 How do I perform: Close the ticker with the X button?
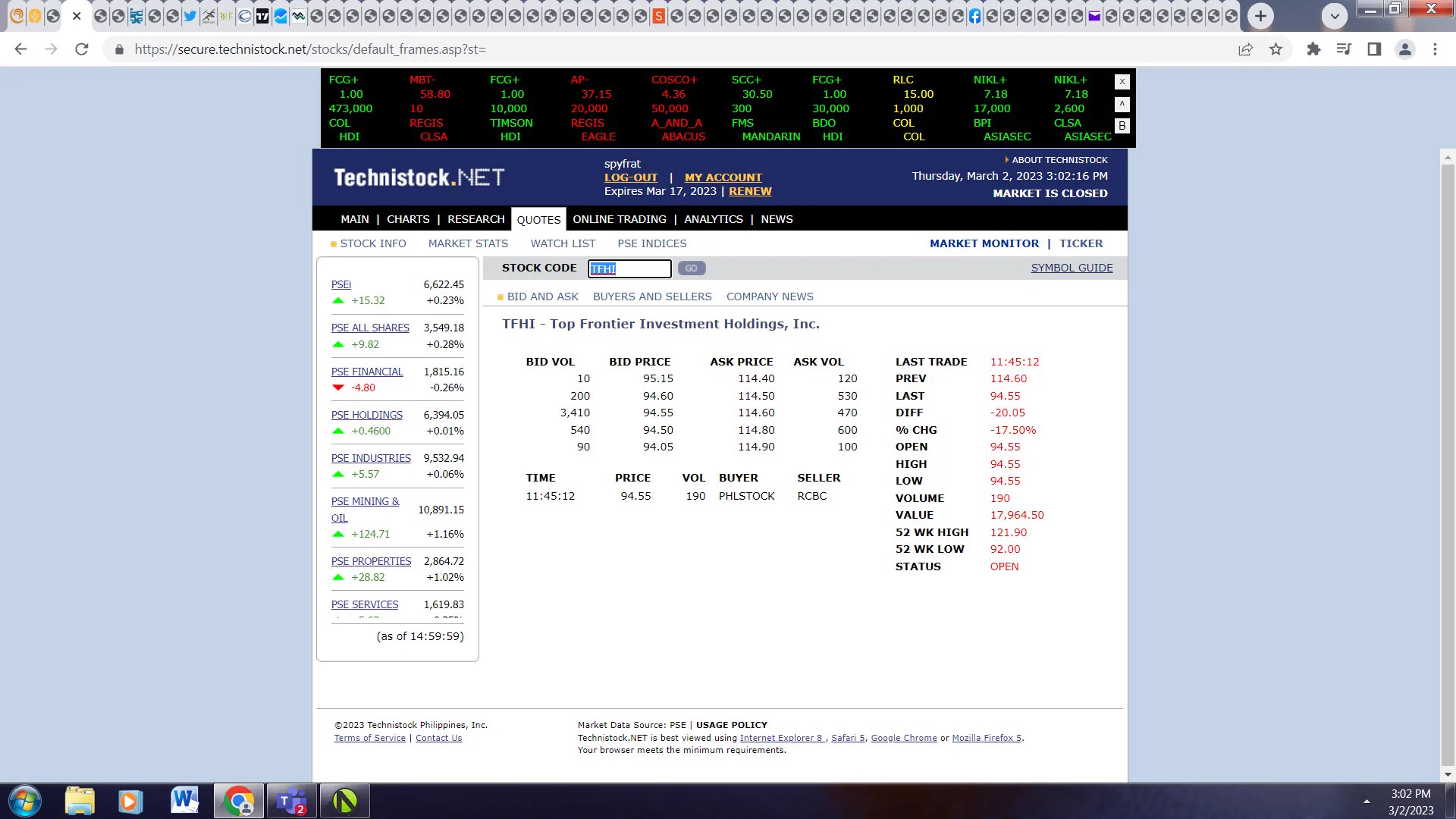coord(1122,81)
